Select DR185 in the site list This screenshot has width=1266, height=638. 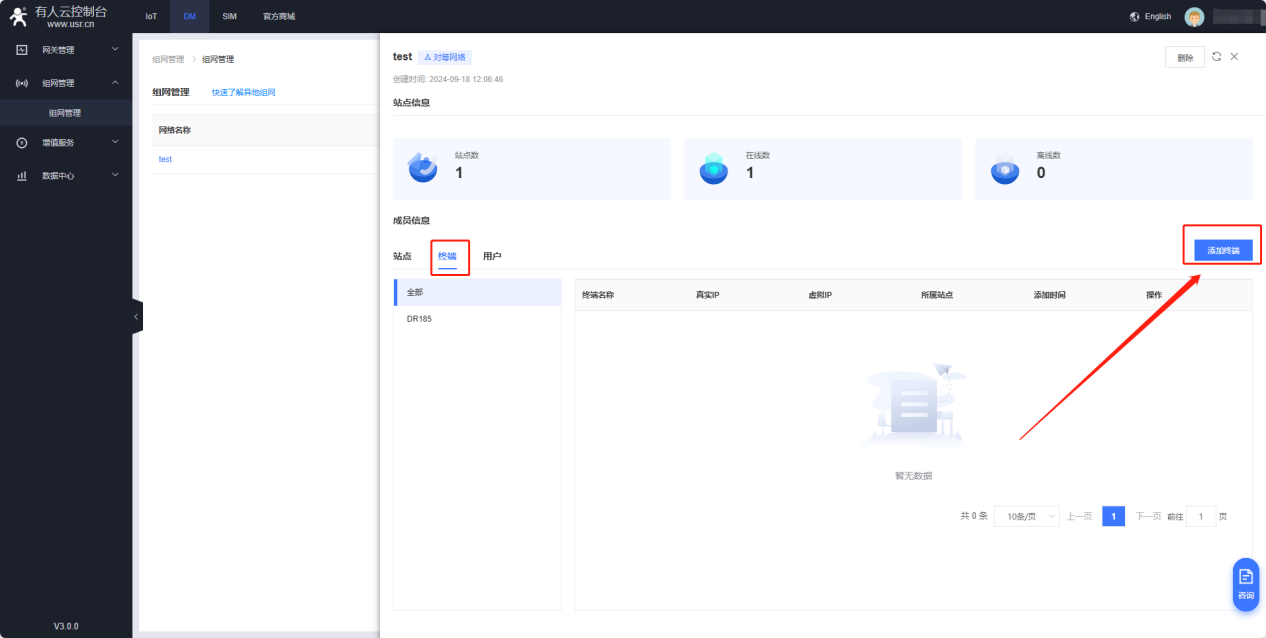point(419,319)
